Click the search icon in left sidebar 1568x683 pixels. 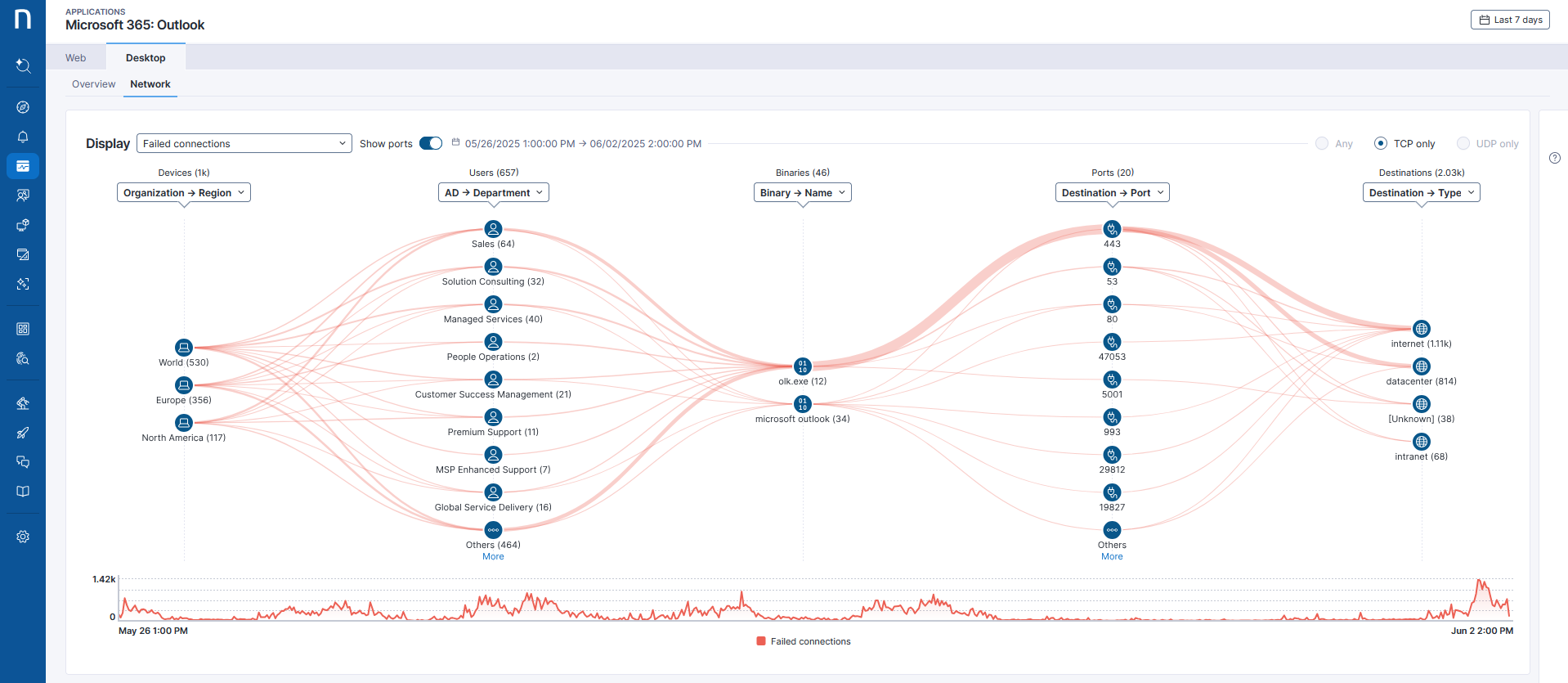(x=23, y=65)
